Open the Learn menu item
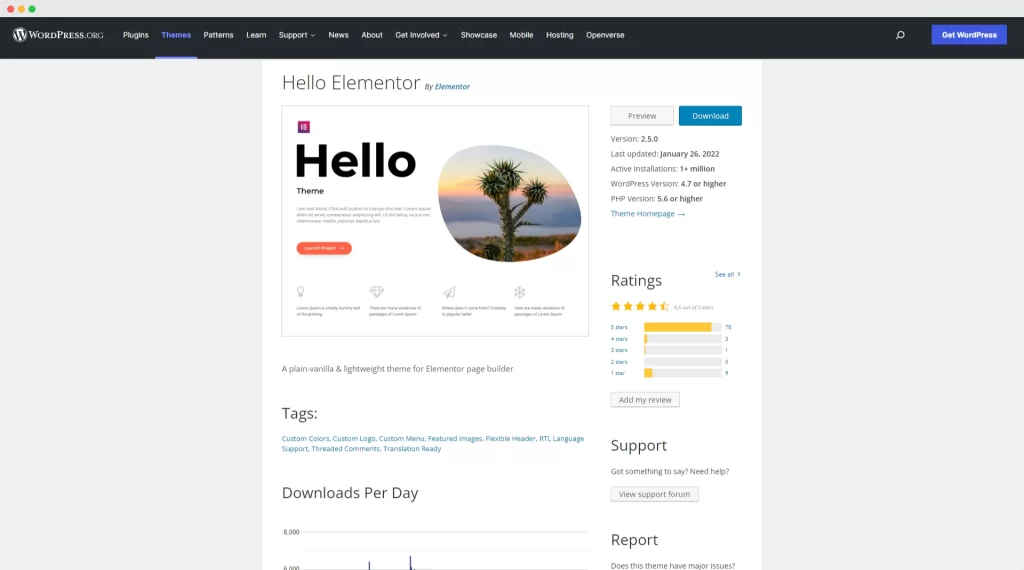The image size is (1024, 570). 256,35
